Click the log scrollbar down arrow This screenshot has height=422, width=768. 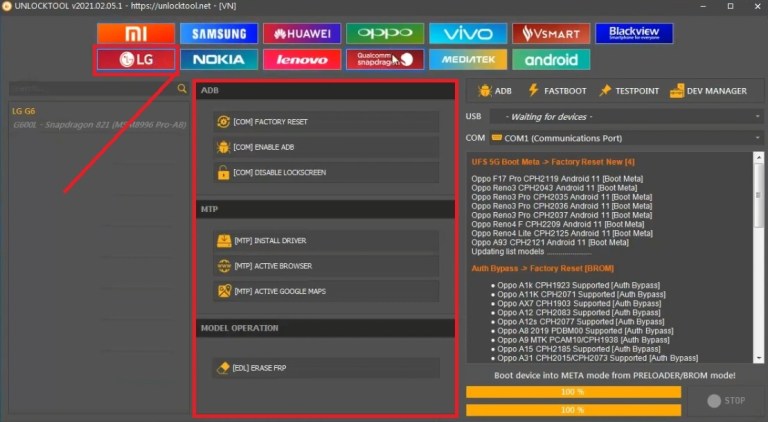pyautogui.click(x=759, y=358)
